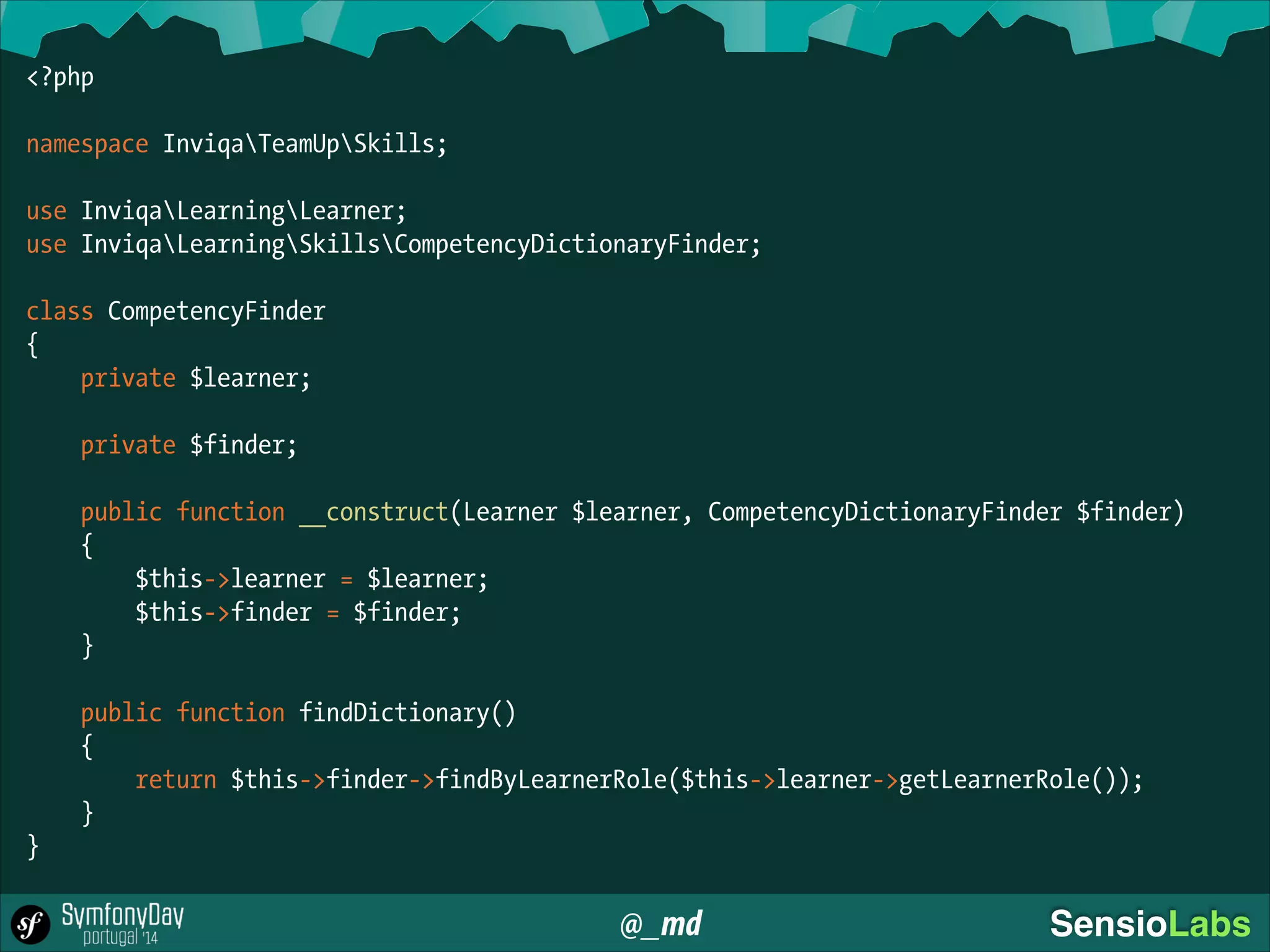Click the class CompetencyFinder declaration

click(175, 312)
